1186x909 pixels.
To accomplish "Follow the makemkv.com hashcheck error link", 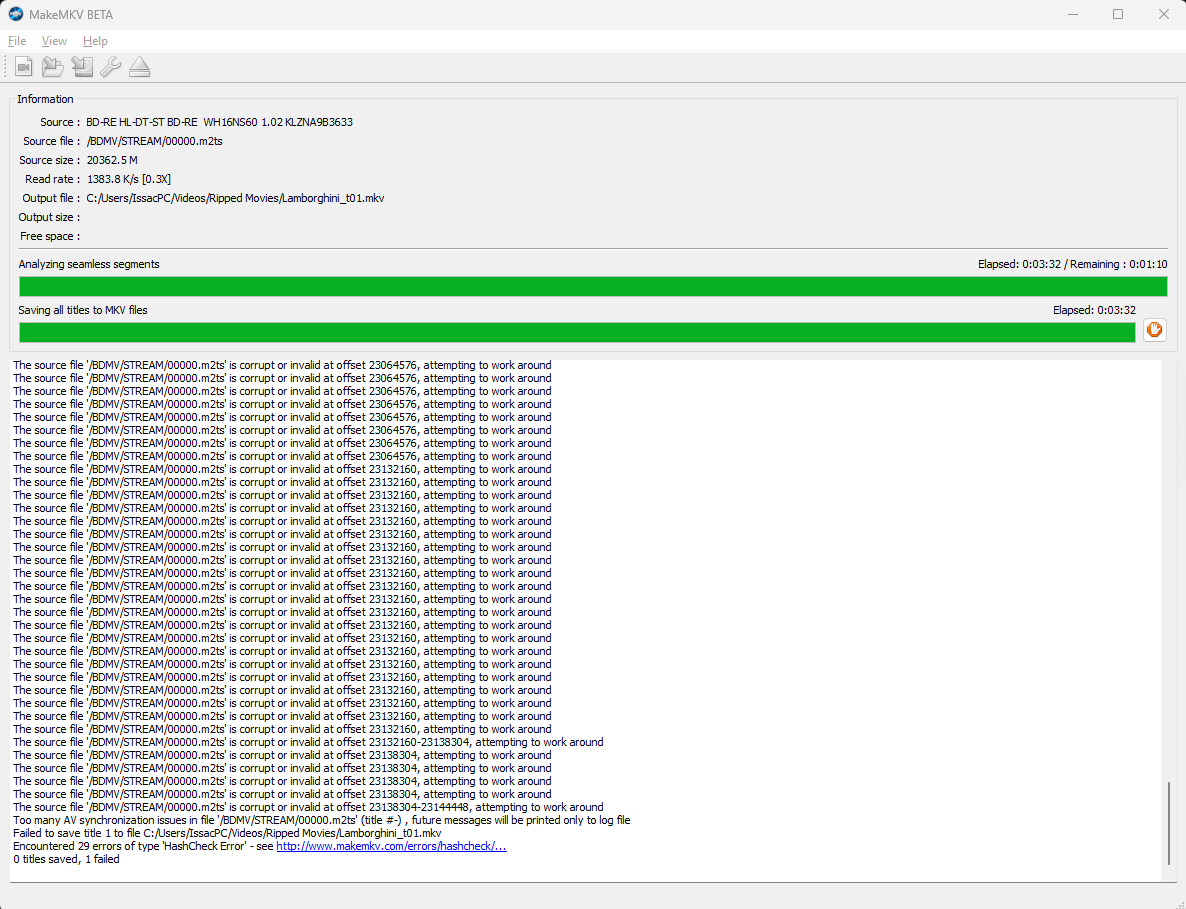I will (391, 846).
